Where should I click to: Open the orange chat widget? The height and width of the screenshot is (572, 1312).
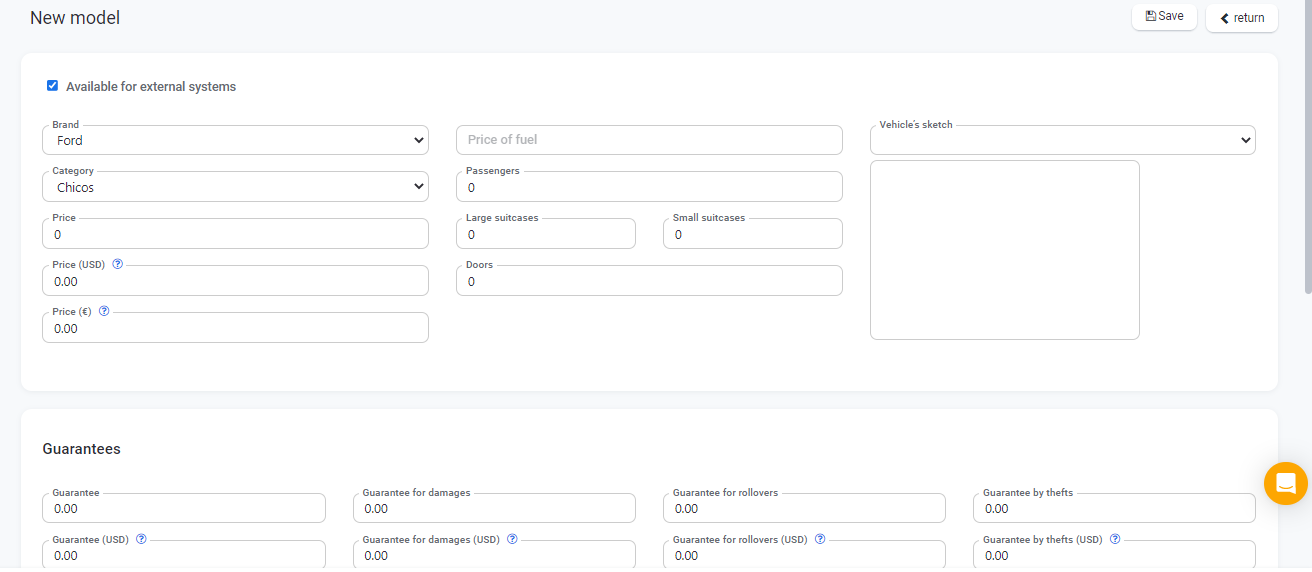point(1285,484)
